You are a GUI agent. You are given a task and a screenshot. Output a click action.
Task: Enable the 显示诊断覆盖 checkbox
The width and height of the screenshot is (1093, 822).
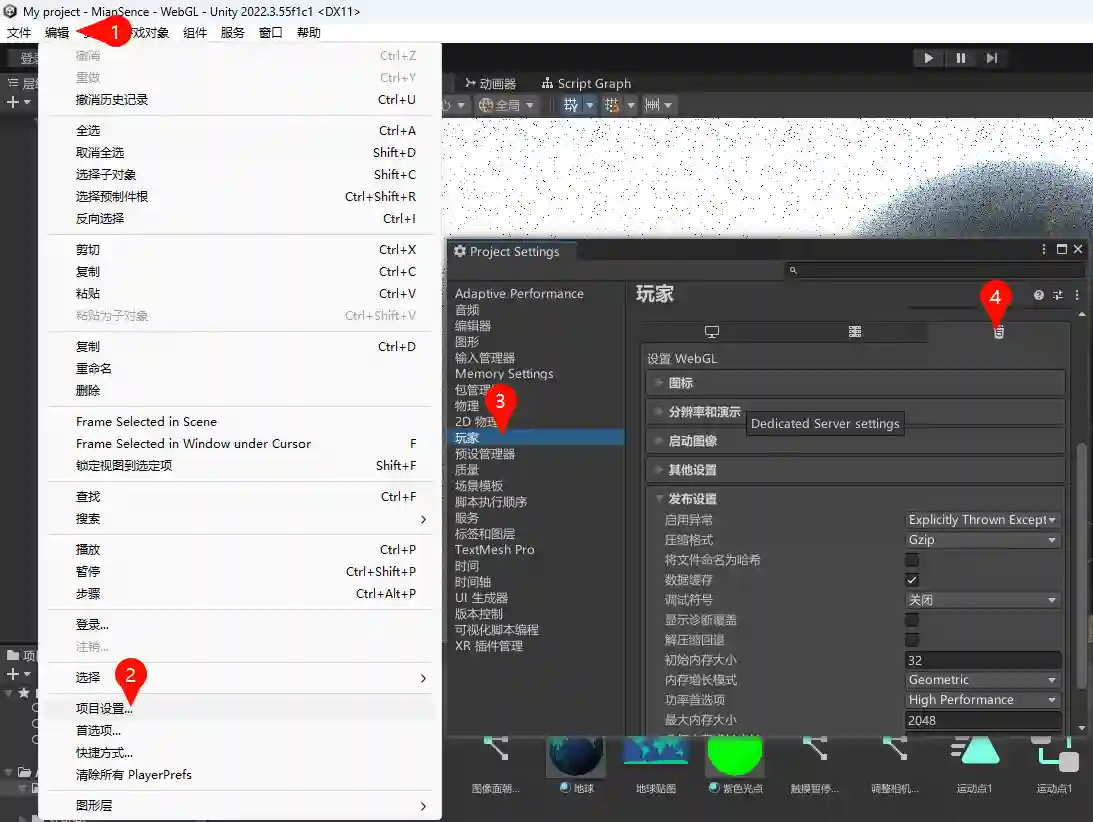click(914, 619)
